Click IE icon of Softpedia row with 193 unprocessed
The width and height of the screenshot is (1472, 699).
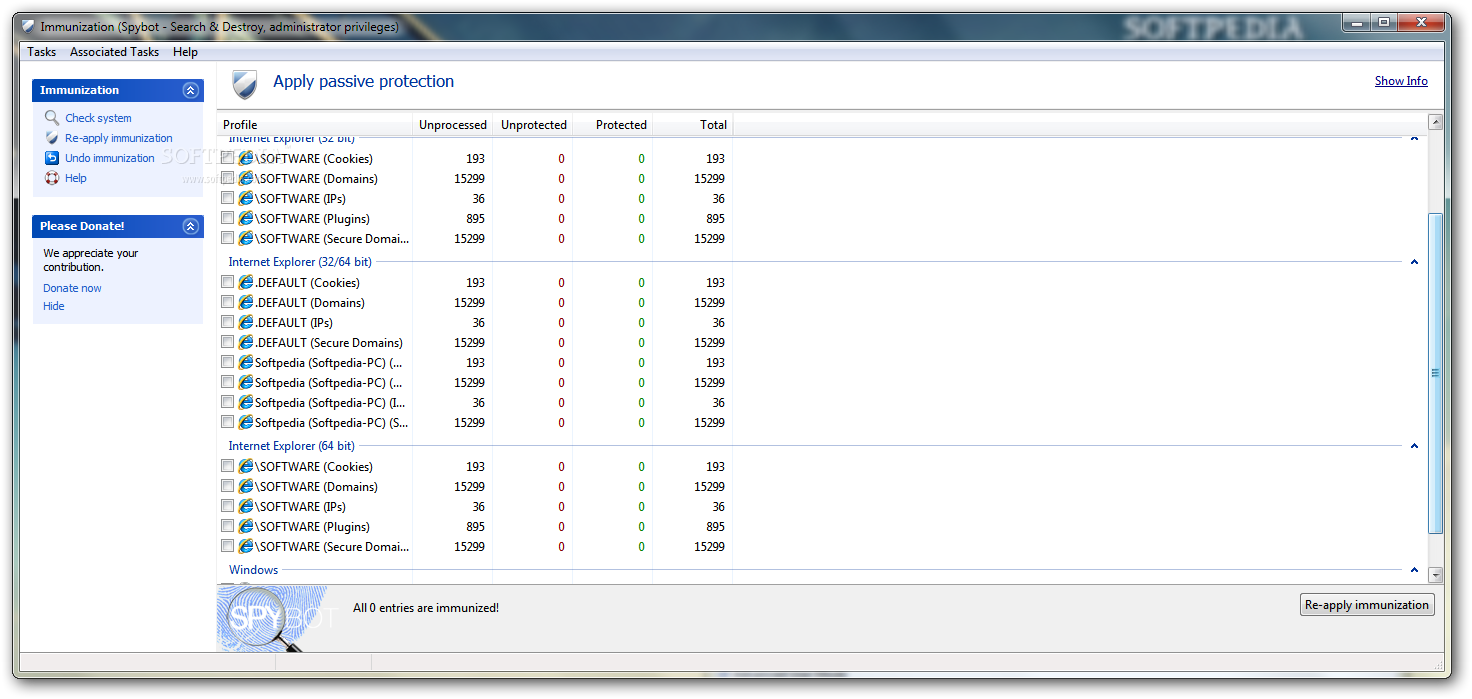point(246,362)
